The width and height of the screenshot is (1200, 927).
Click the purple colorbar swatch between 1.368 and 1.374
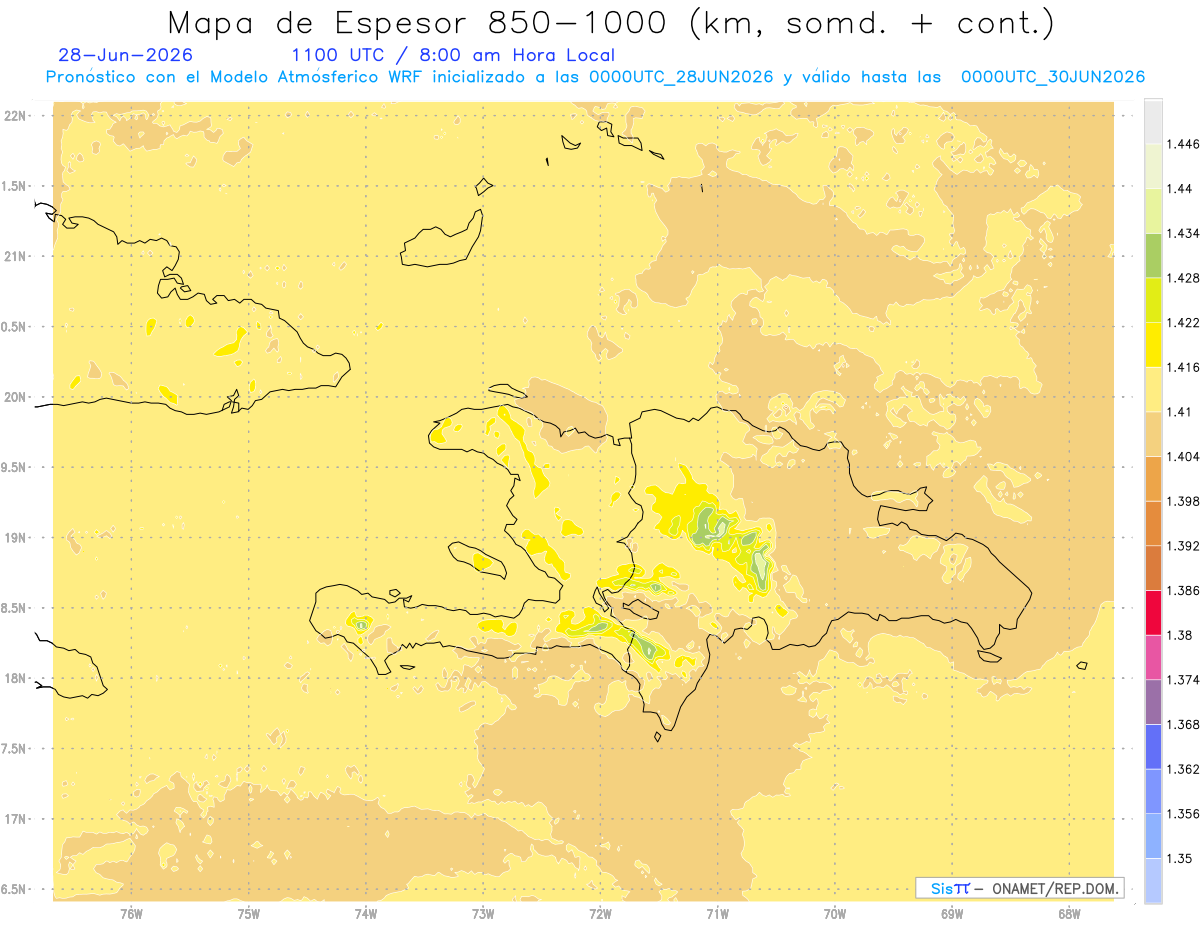click(1153, 702)
